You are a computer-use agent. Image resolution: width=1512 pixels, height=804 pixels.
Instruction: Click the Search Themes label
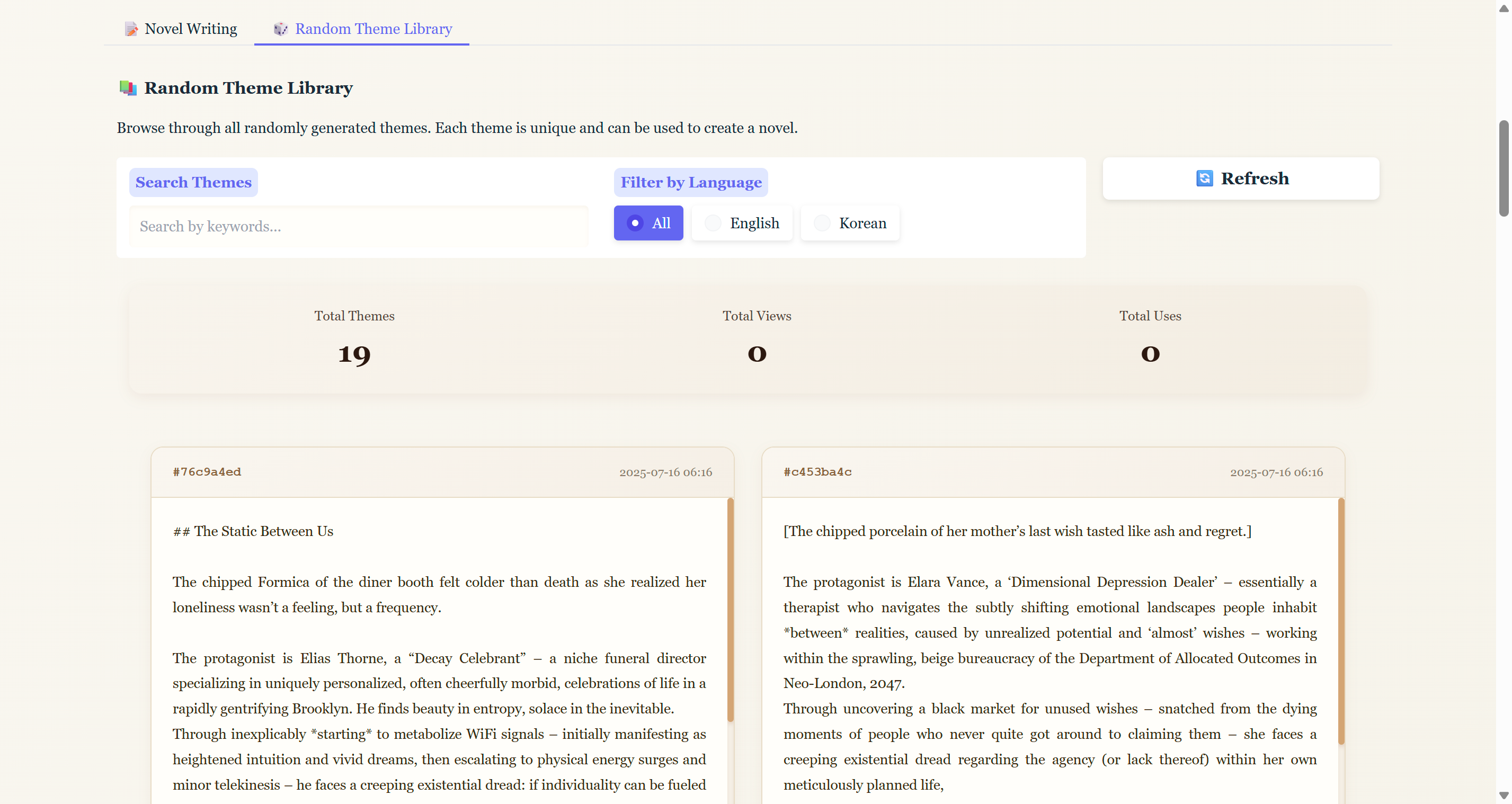(193, 183)
